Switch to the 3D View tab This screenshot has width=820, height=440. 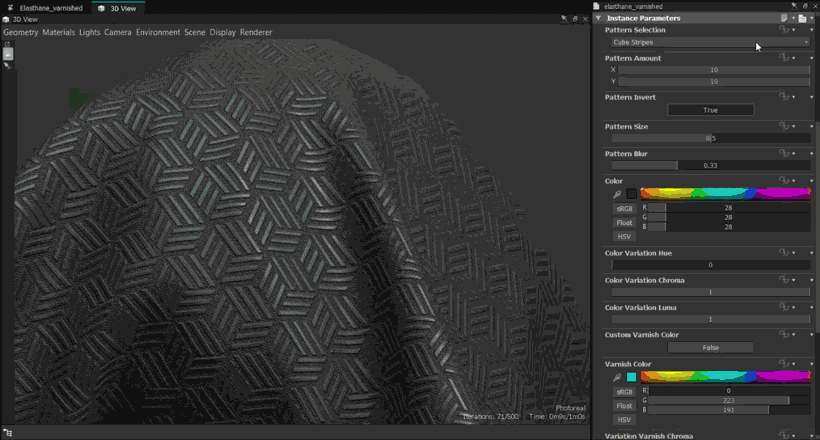point(118,8)
